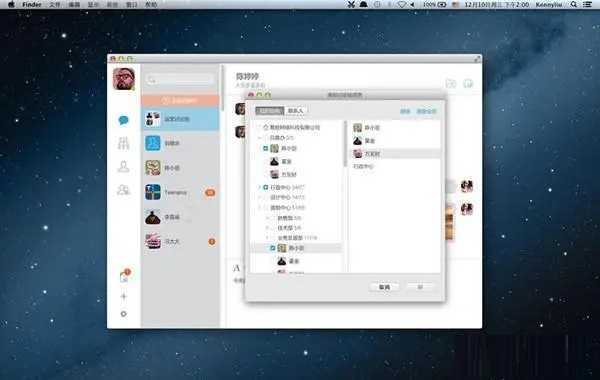Select the highlighted pink-avatar entry in selected-members panel
This screenshot has width=600, height=380.
click(395, 154)
